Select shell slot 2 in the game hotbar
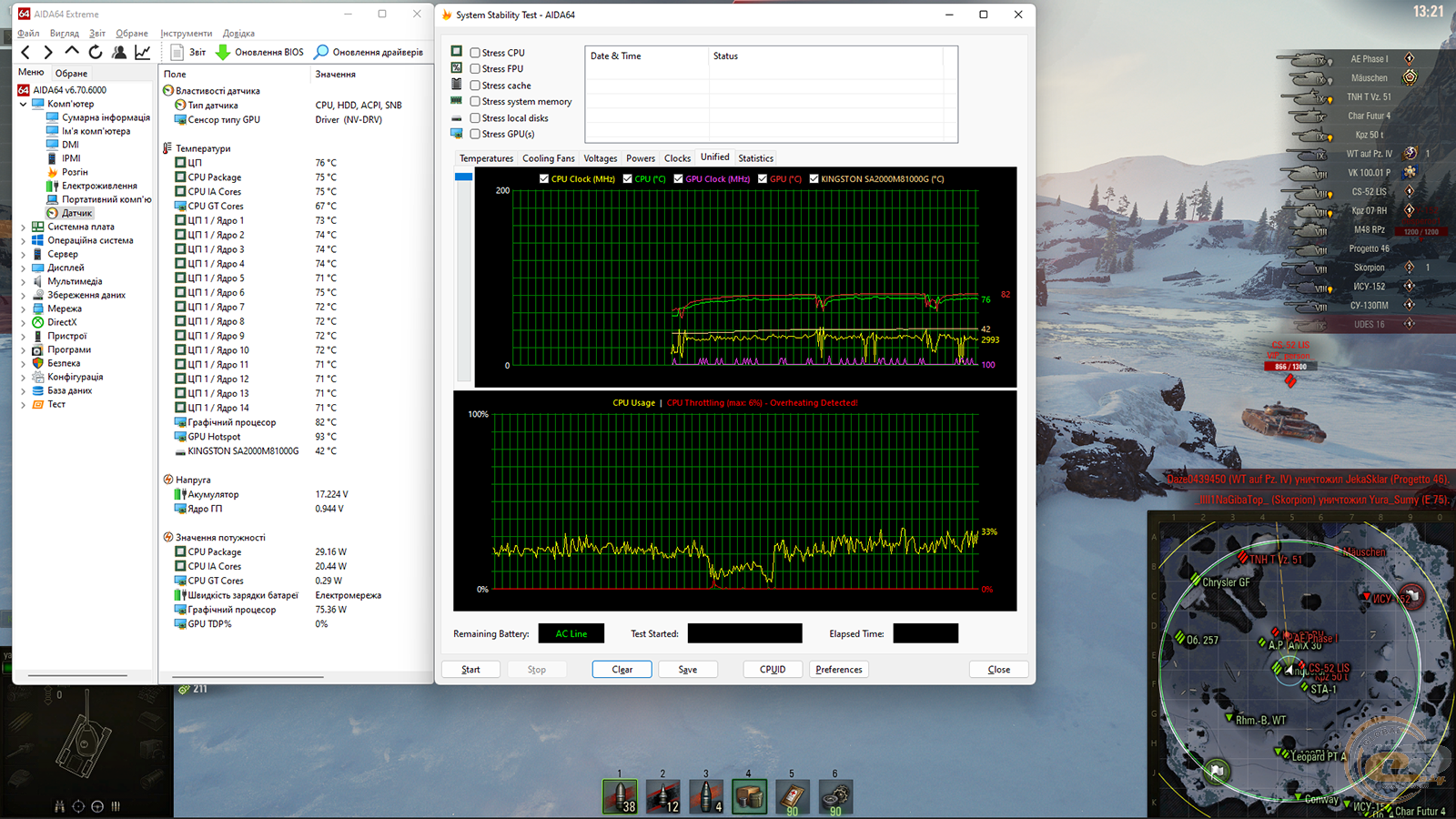The height and width of the screenshot is (819, 1456). click(x=662, y=796)
